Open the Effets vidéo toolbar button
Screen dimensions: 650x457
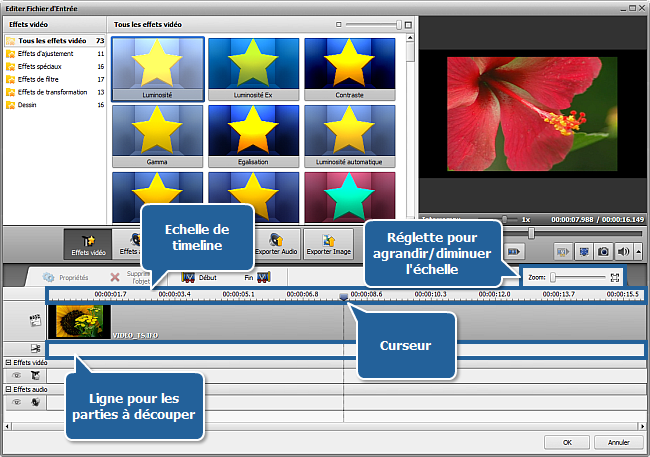tap(87, 245)
